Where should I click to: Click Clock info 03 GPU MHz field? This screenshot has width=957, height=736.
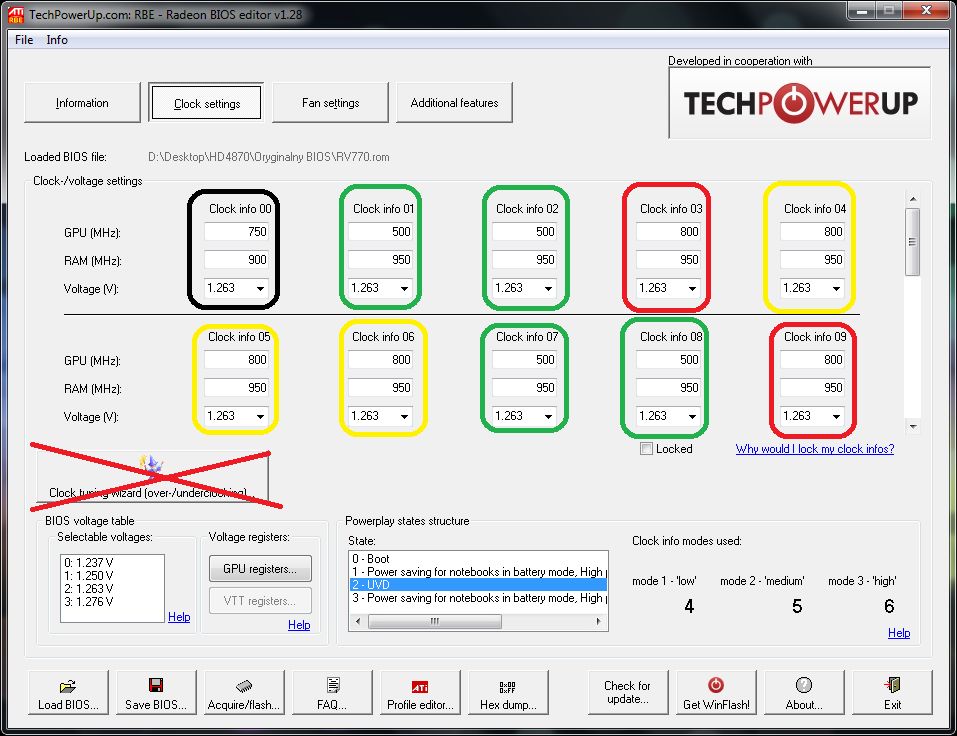click(x=668, y=232)
